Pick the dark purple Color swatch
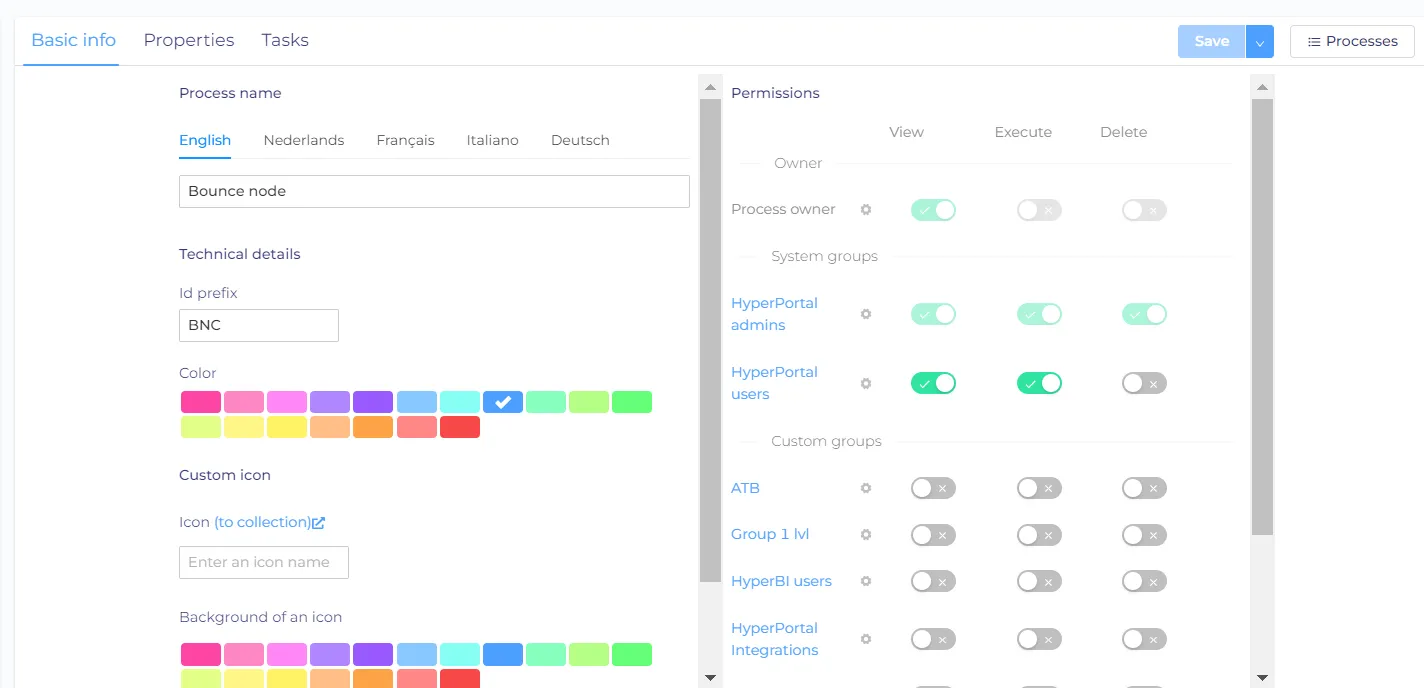1424x688 pixels. point(373,402)
